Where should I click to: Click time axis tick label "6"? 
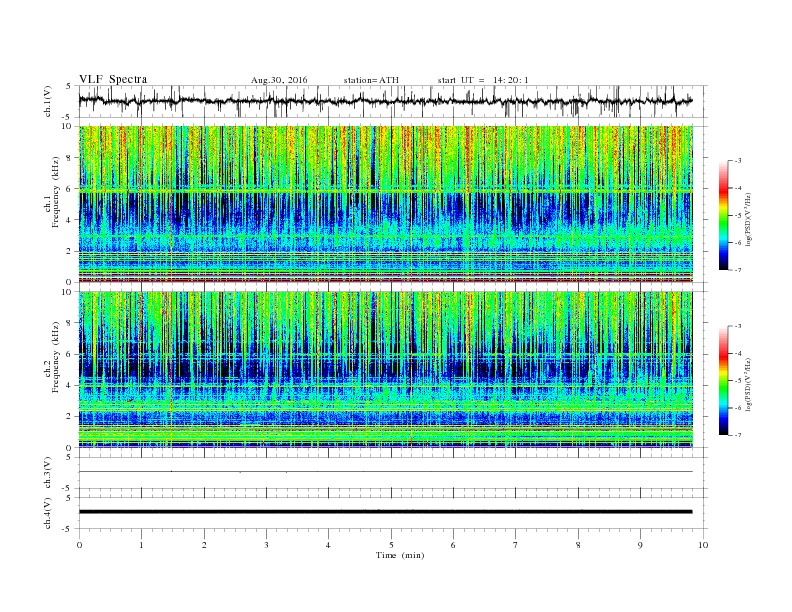pos(453,545)
